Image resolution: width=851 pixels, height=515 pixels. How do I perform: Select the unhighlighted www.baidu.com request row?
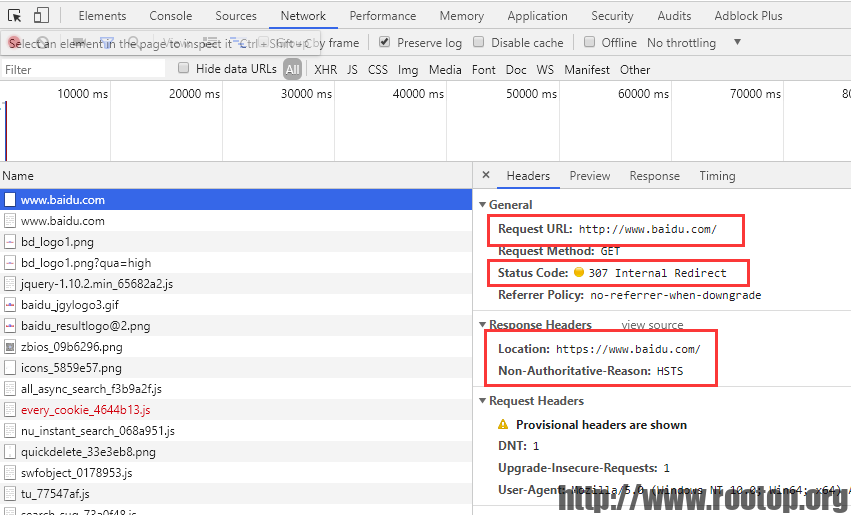pos(236,221)
